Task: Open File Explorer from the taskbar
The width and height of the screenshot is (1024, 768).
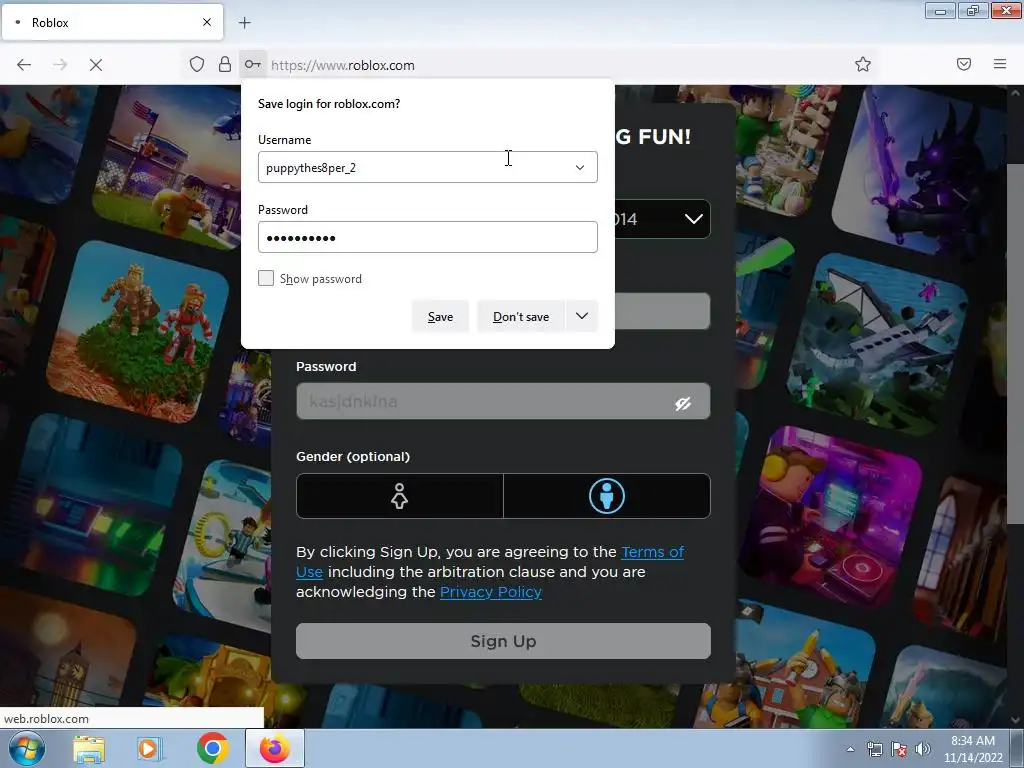Action: [x=89, y=749]
